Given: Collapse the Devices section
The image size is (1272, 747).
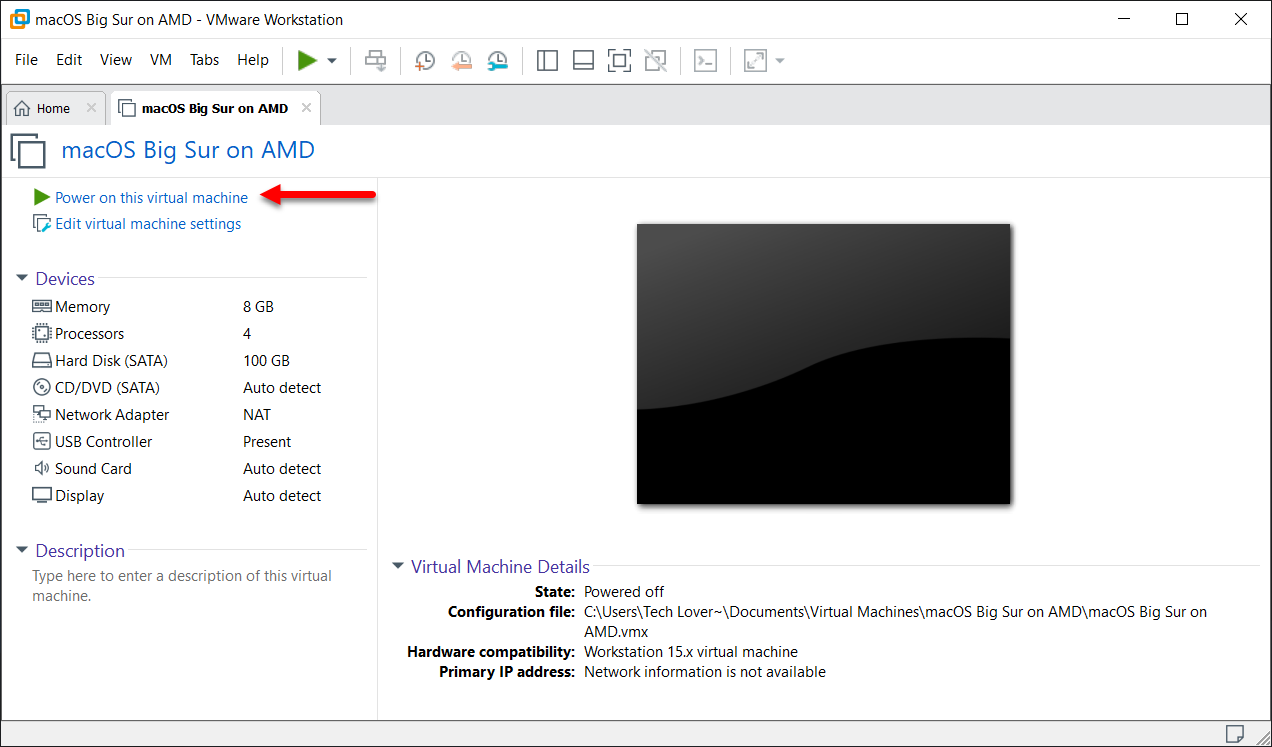Looking at the screenshot, I should click(x=22, y=279).
